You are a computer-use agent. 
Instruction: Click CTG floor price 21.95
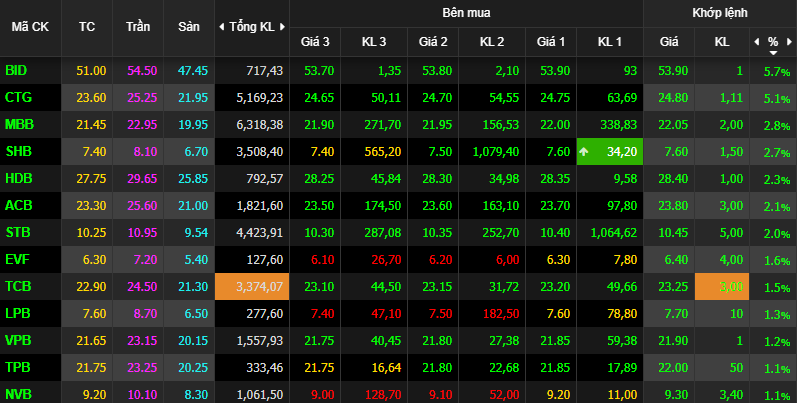(193, 98)
